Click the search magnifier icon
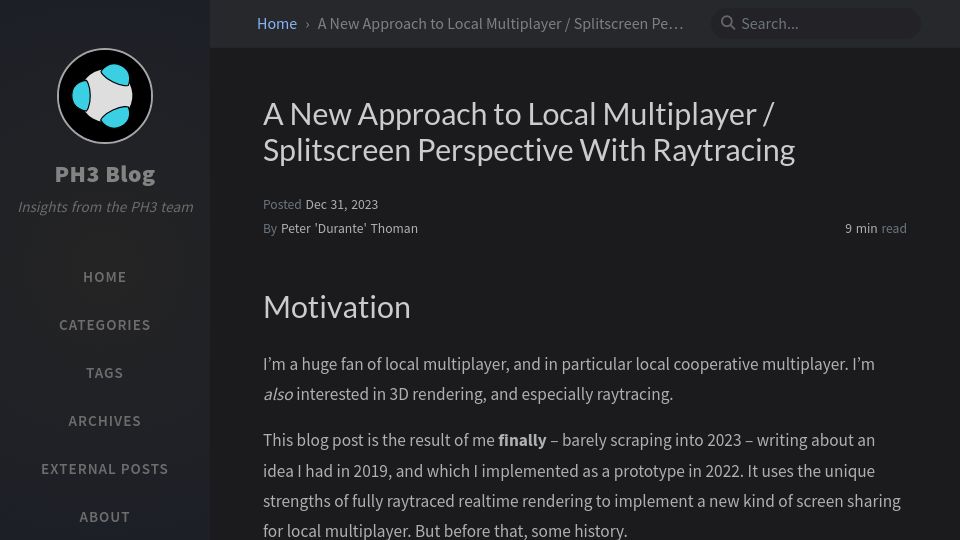This screenshot has width=960, height=540. (727, 23)
